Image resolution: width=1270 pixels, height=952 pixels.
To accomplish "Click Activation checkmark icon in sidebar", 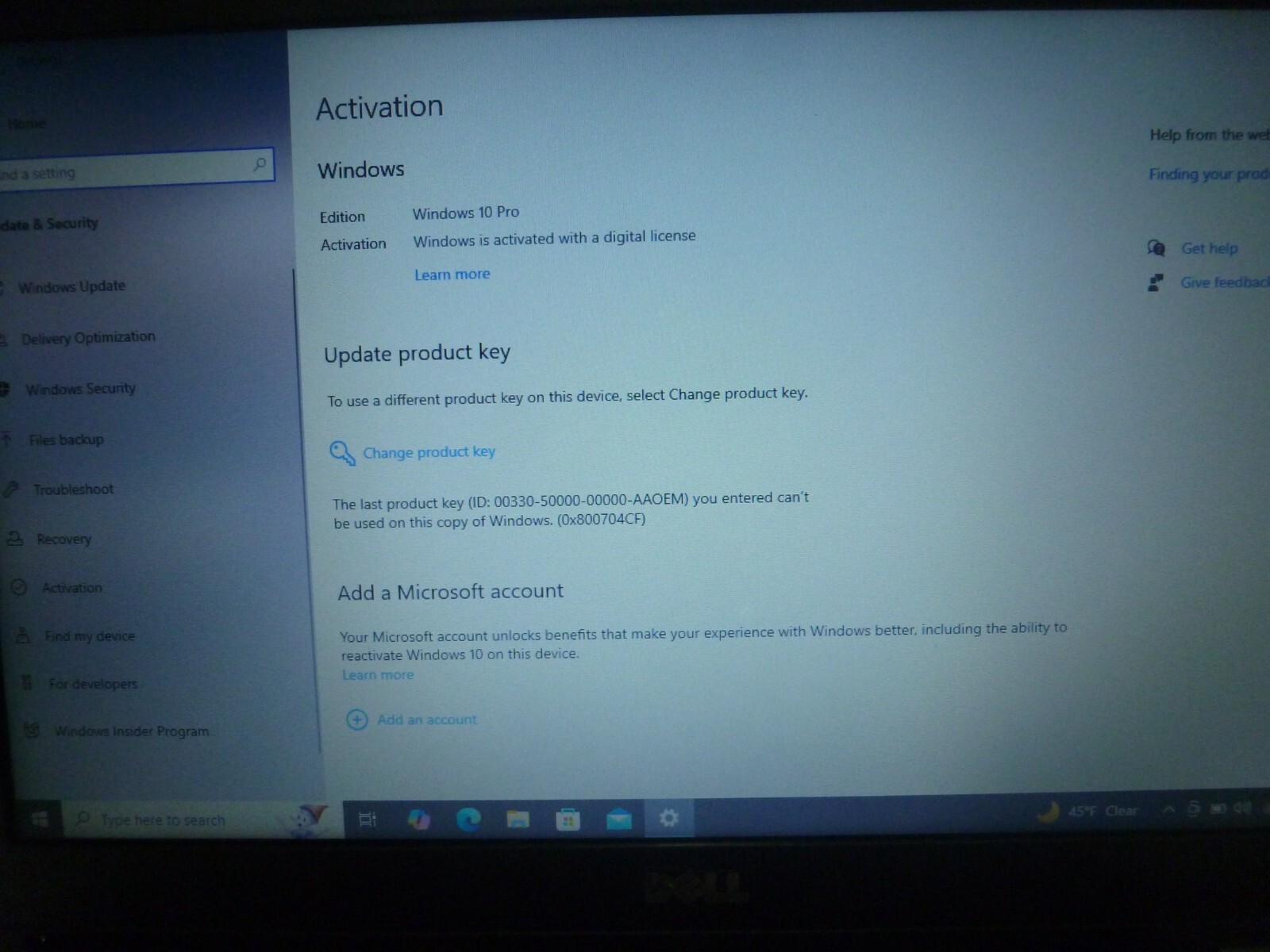I will (x=19, y=587).
